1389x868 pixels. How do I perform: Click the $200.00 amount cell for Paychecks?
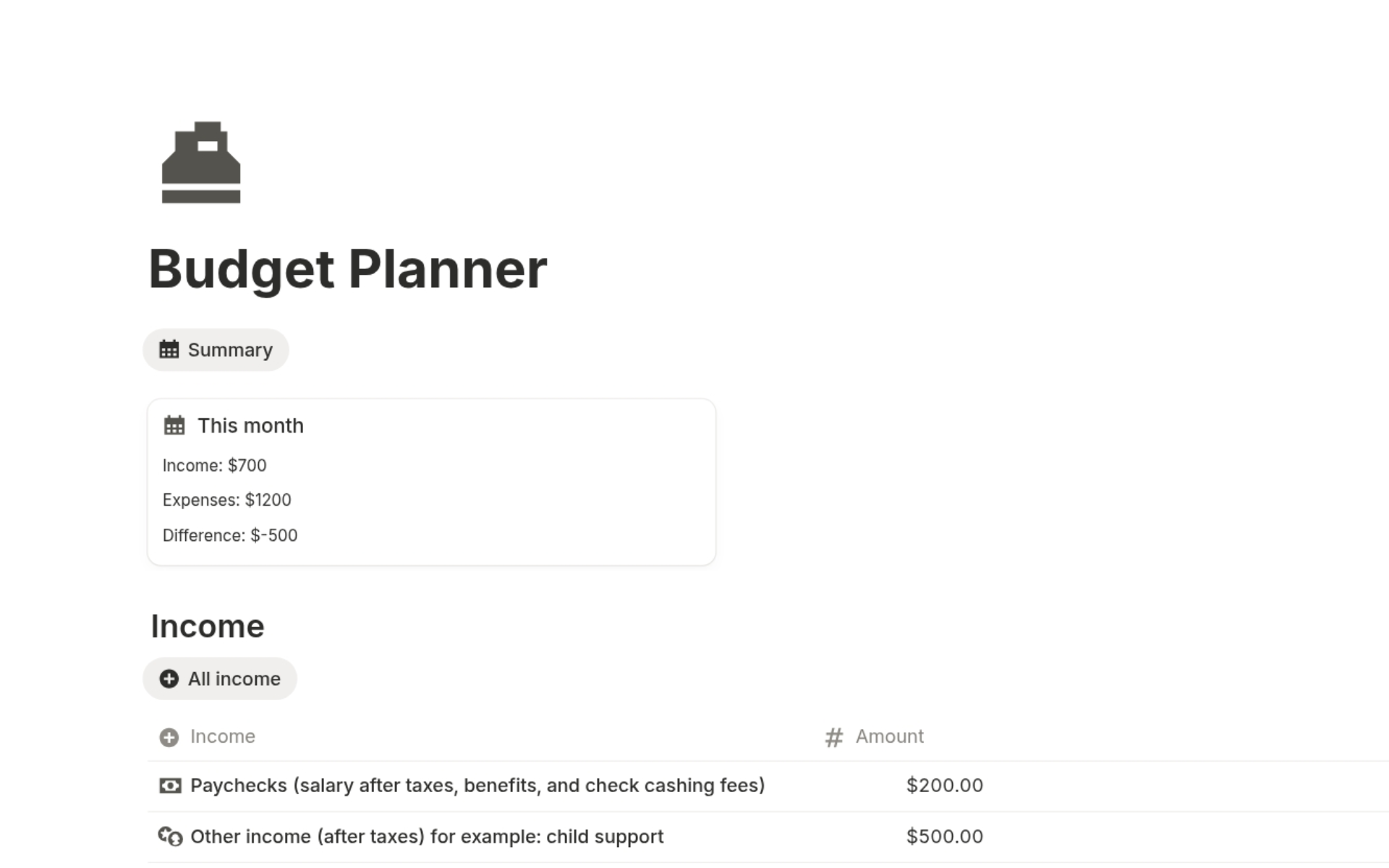coord(943,785)
